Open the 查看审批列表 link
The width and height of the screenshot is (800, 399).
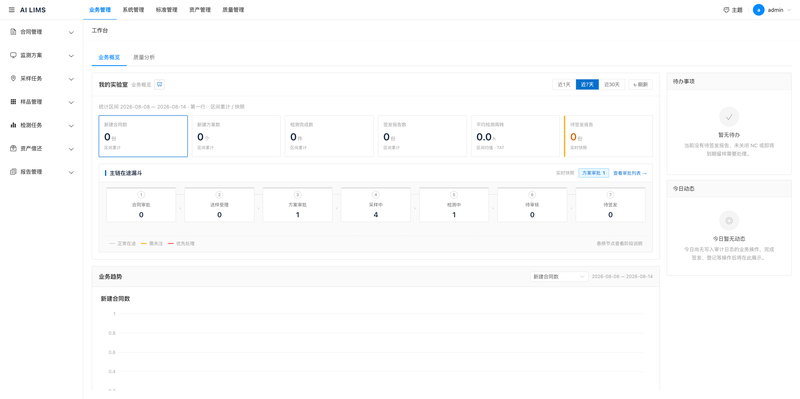point(630,173)
